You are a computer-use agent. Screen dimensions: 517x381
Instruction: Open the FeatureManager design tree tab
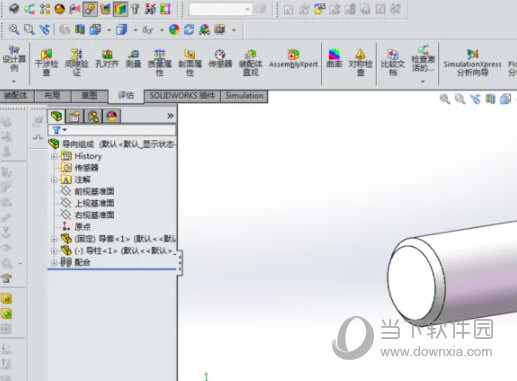point(57,116)
